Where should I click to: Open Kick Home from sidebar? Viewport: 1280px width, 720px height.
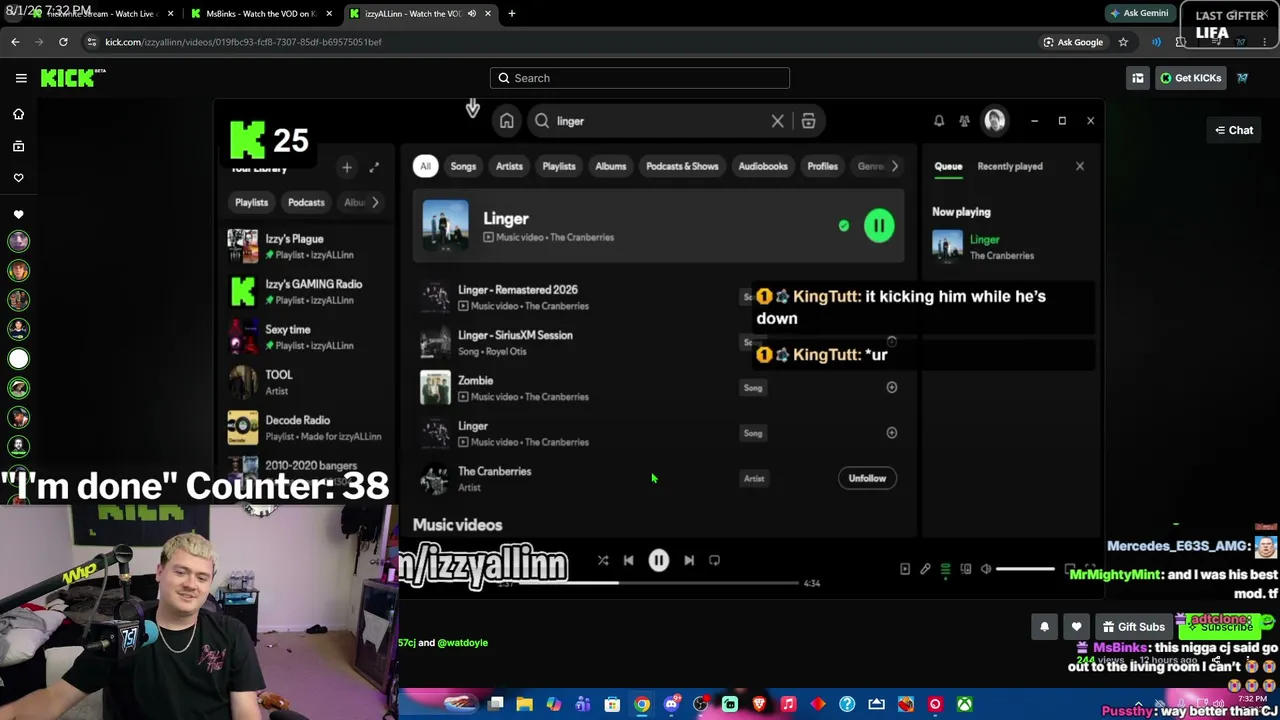click(x=18, y=114)
